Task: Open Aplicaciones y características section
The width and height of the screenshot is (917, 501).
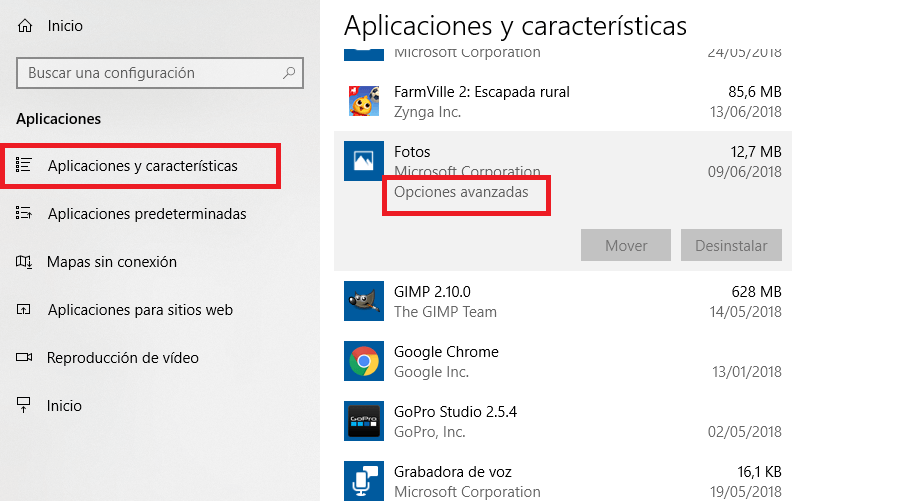Action: (x=141, y=165)
